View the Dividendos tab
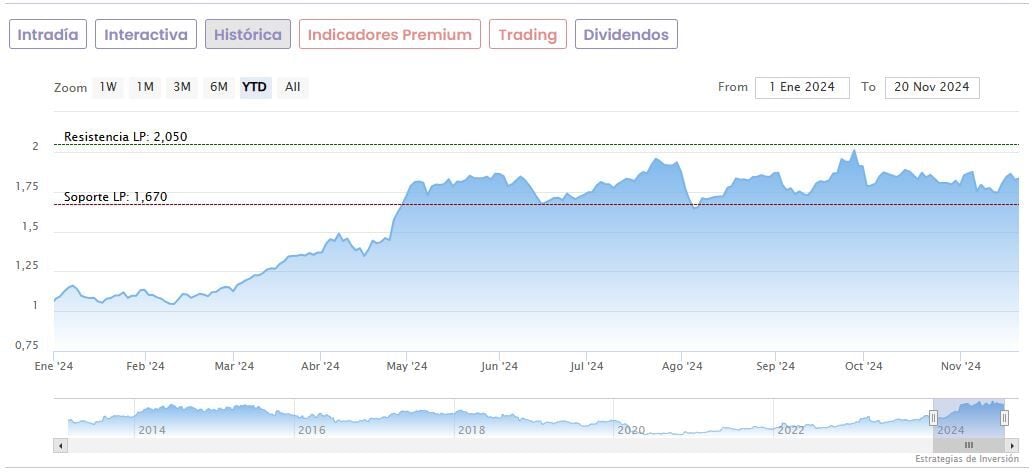 point(626,35)
